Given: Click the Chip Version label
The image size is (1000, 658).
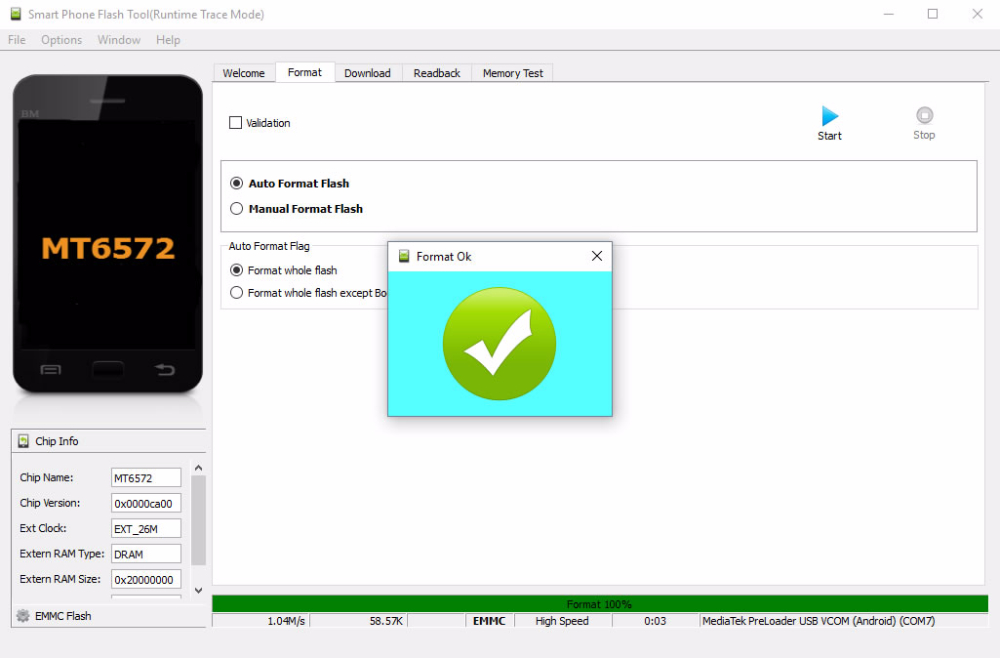Looking at the screenshot, I should point(50,502).
